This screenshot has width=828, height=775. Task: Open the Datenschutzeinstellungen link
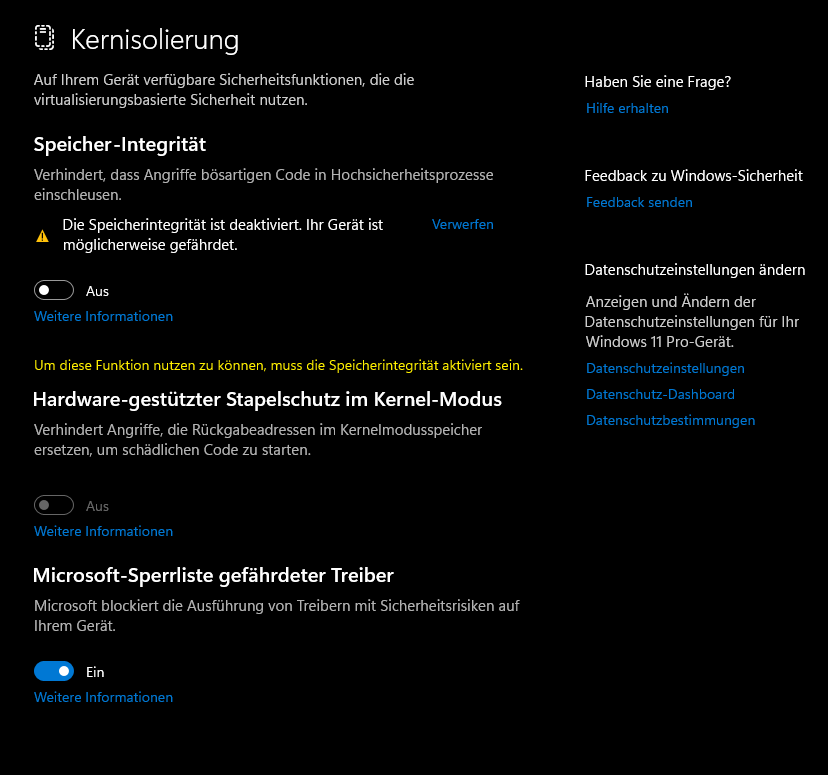tap(665, 368)
